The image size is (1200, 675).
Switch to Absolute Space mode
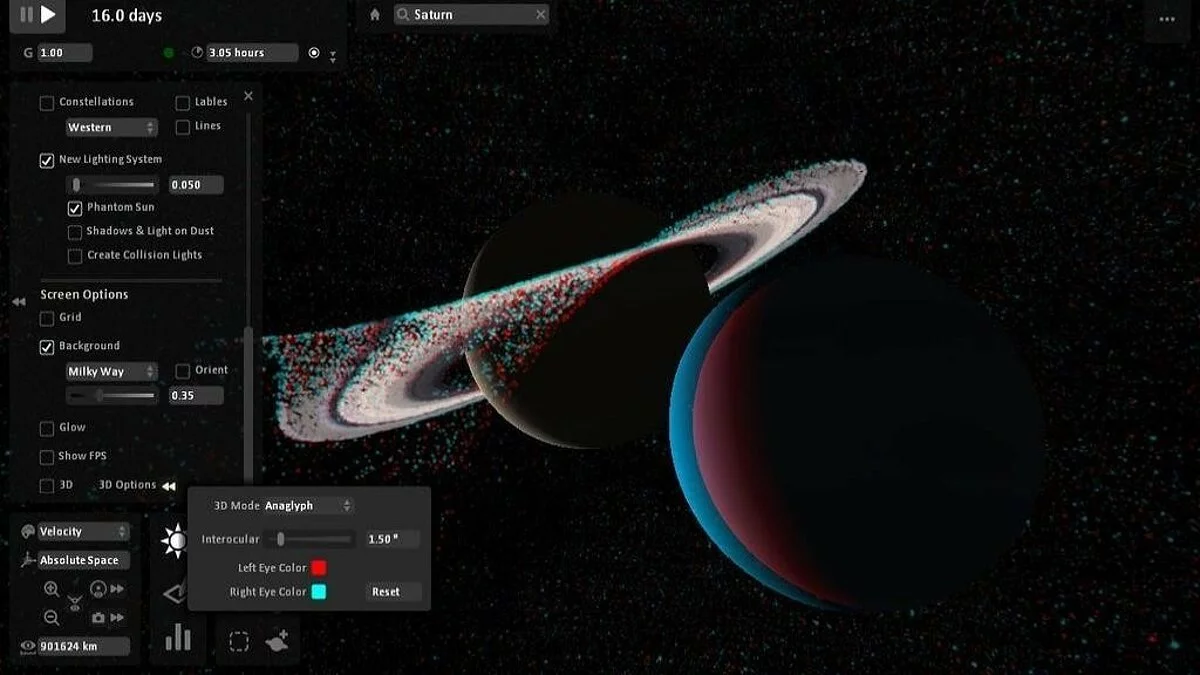(82, 559)
